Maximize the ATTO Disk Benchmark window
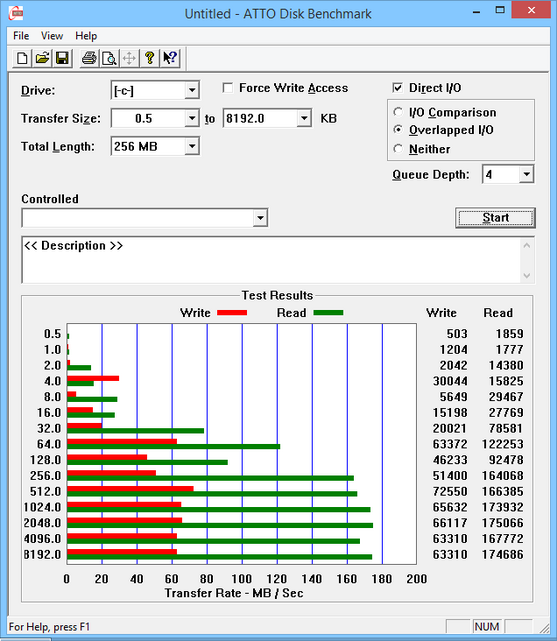This screenshot has height=641, width=557. click(x=500, y=11)
